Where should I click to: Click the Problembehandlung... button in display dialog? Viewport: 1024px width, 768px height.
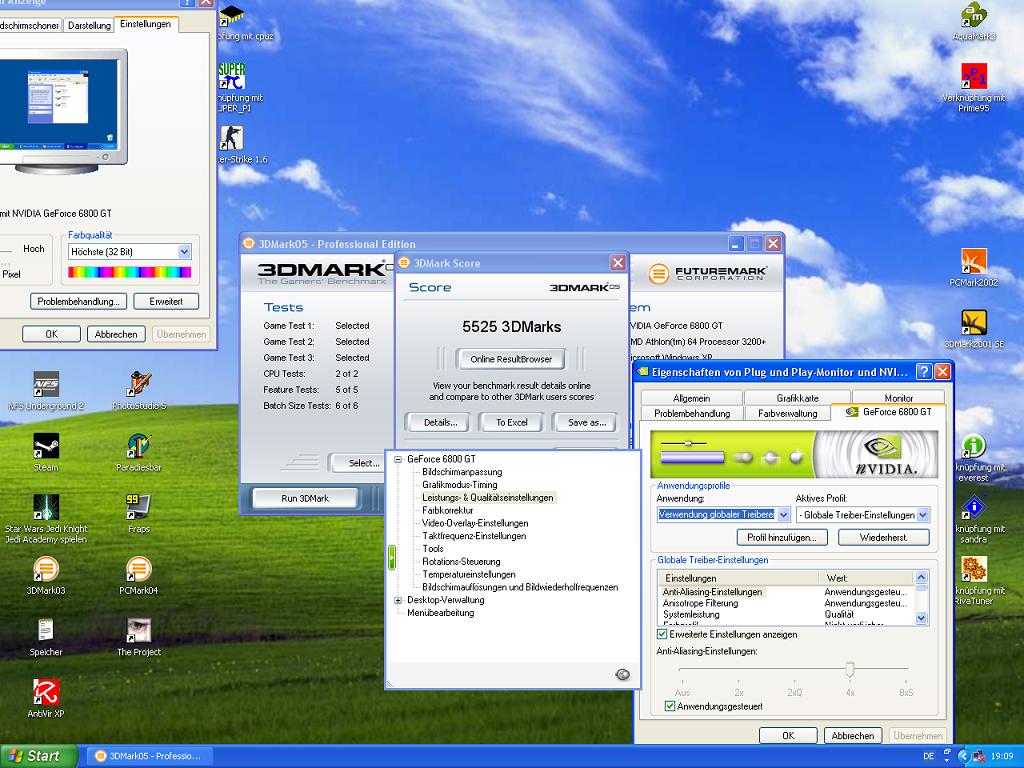[x=78, y=302]
